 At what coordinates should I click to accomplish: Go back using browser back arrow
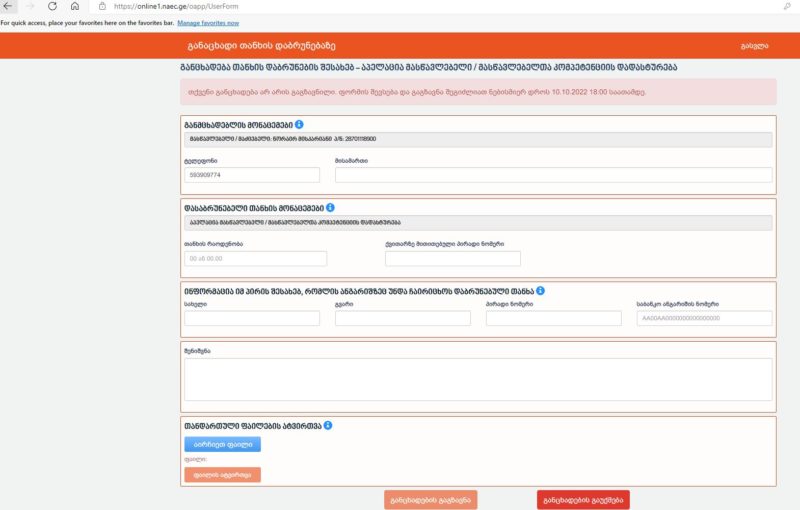(x=9, y=6)
